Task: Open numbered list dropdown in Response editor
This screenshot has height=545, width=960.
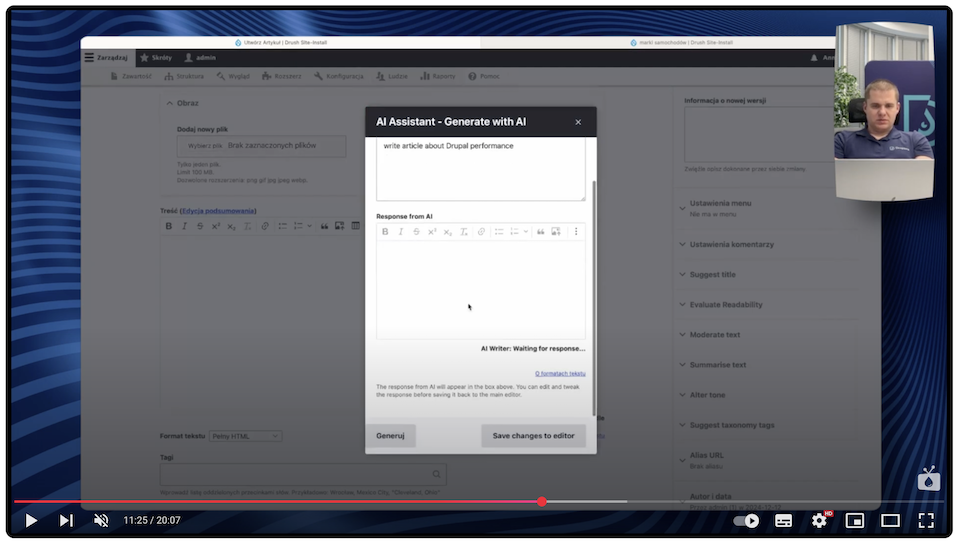Action: pyautogui.click(x=525, y=231)
